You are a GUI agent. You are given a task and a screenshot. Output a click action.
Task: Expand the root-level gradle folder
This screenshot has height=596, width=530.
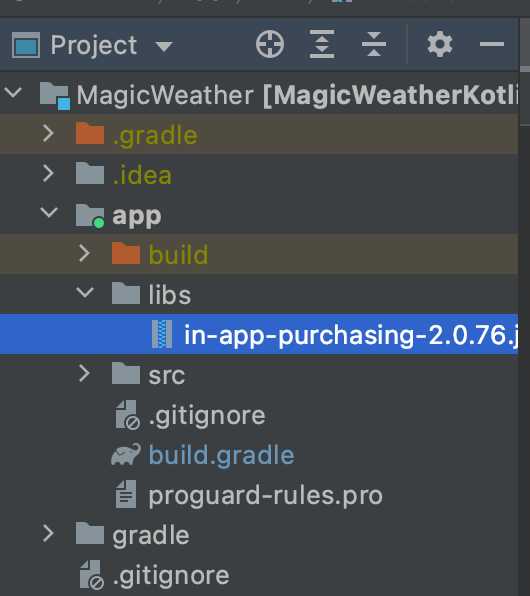pos(48,533)
